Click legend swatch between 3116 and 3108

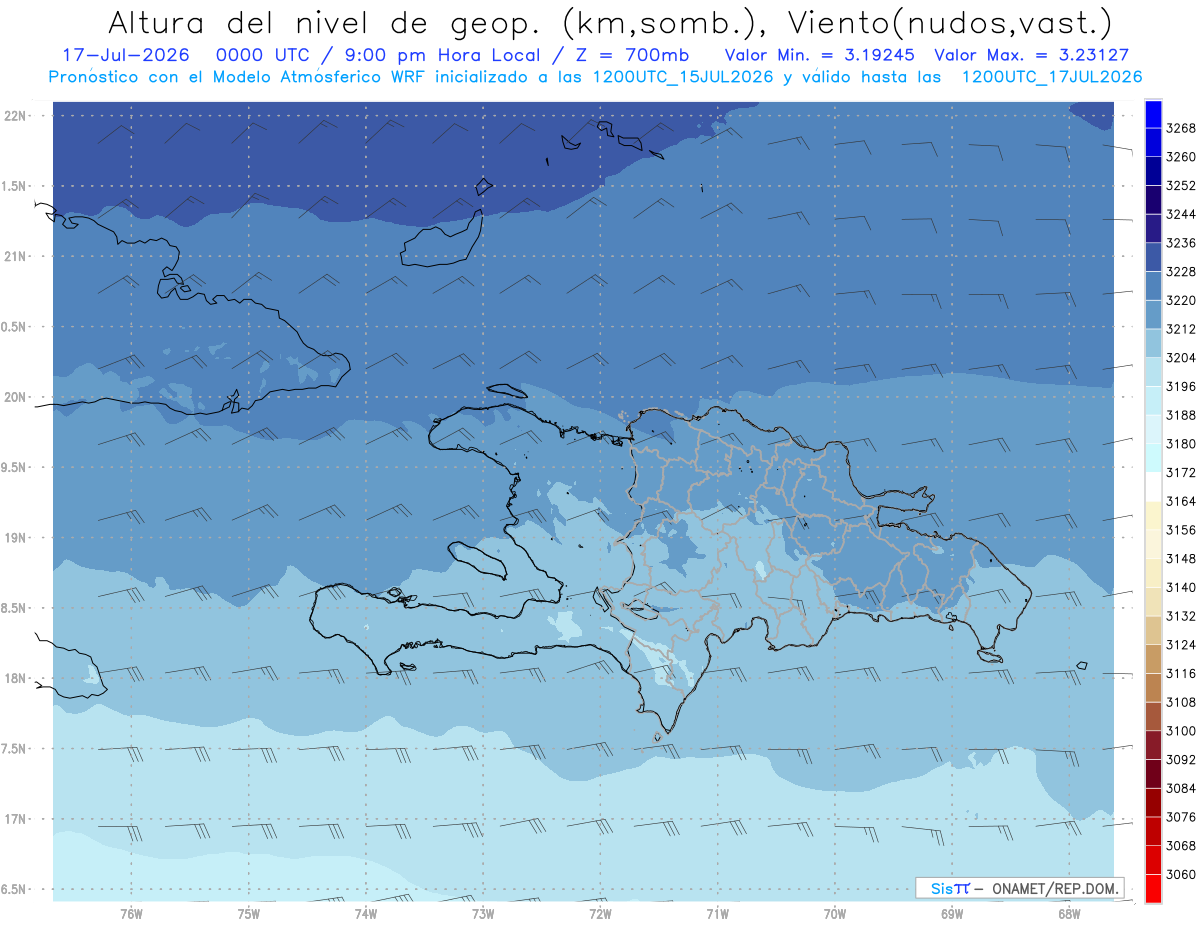1153,688
